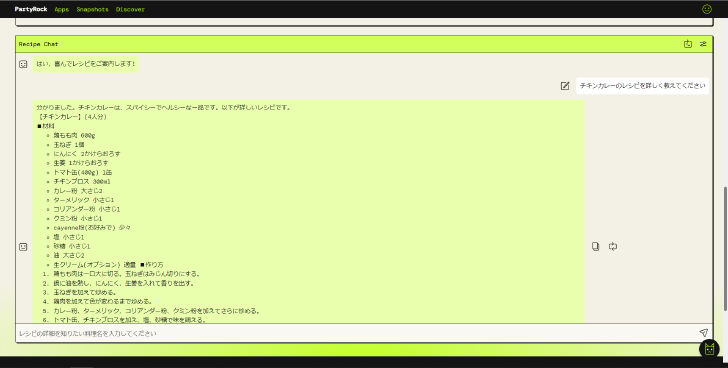
Task: Open Recipe Chat widget settings sliders icon
Action: point(703,44)
